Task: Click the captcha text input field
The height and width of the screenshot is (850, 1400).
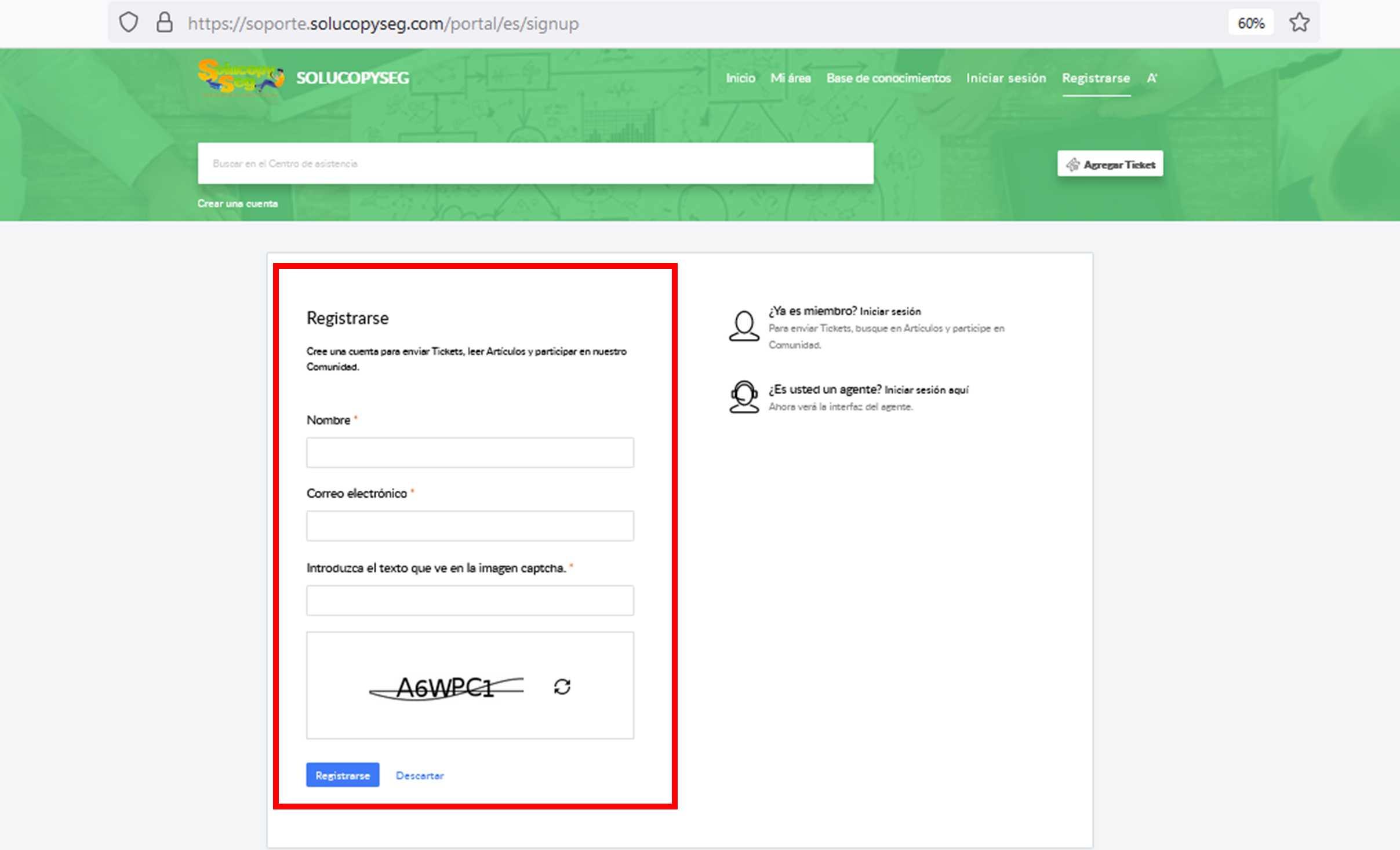Action: tap(470, 600)
